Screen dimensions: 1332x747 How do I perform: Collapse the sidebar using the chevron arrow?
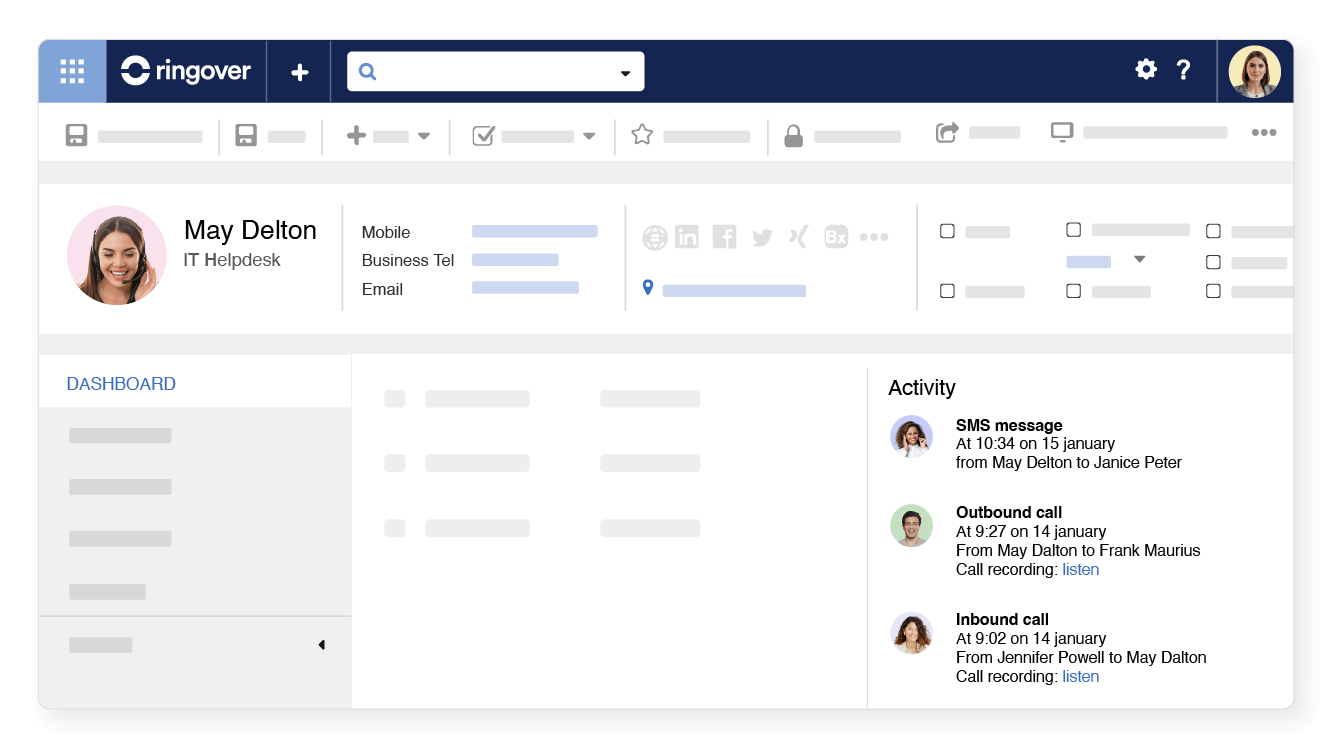[321, 645]
